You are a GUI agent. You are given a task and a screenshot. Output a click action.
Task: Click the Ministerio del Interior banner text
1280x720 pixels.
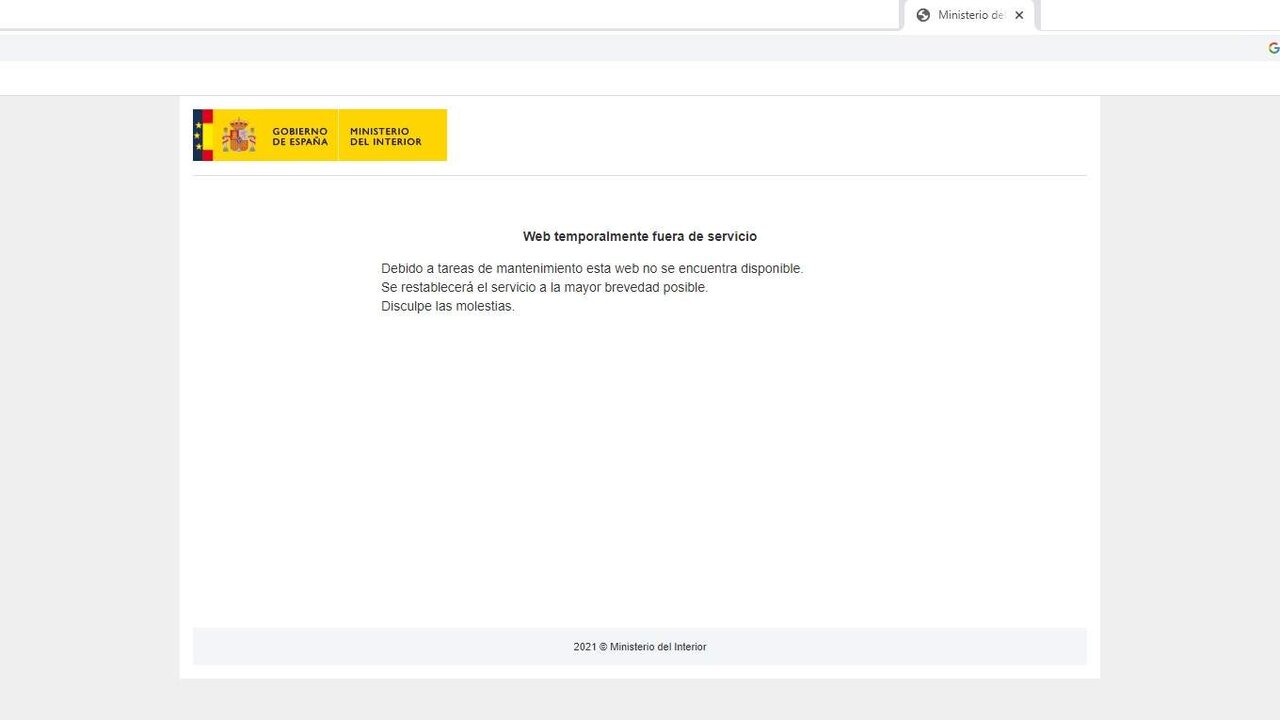[x=386, y=137]
